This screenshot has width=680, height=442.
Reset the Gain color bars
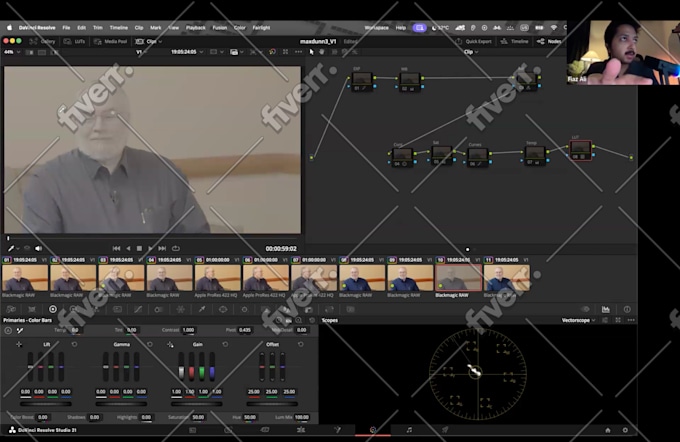pyautogui.click(x=226, y=344)
